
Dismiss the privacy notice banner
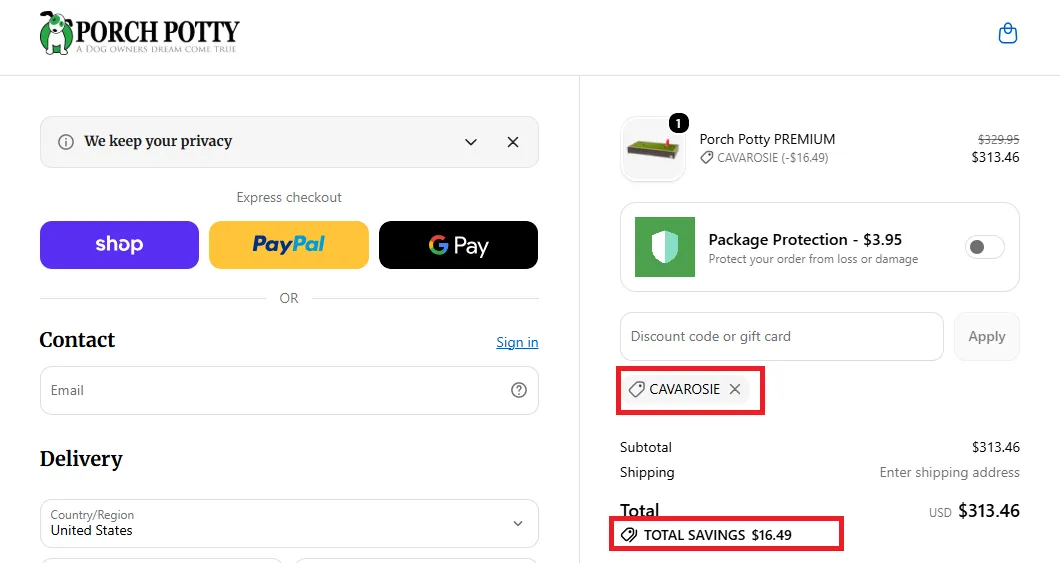click(x=513, y=142)
